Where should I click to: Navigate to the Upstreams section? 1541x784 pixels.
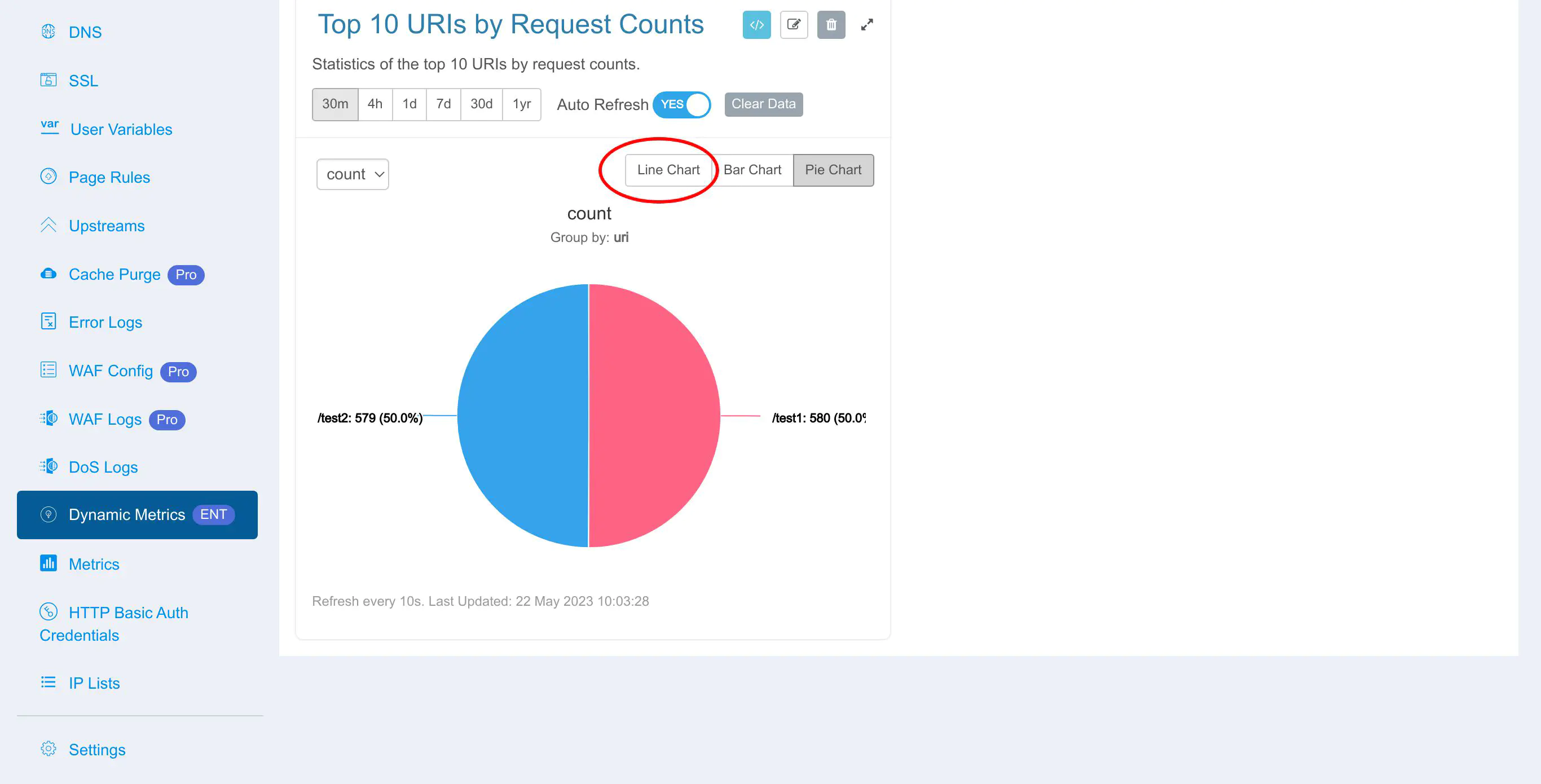(106, 225)
